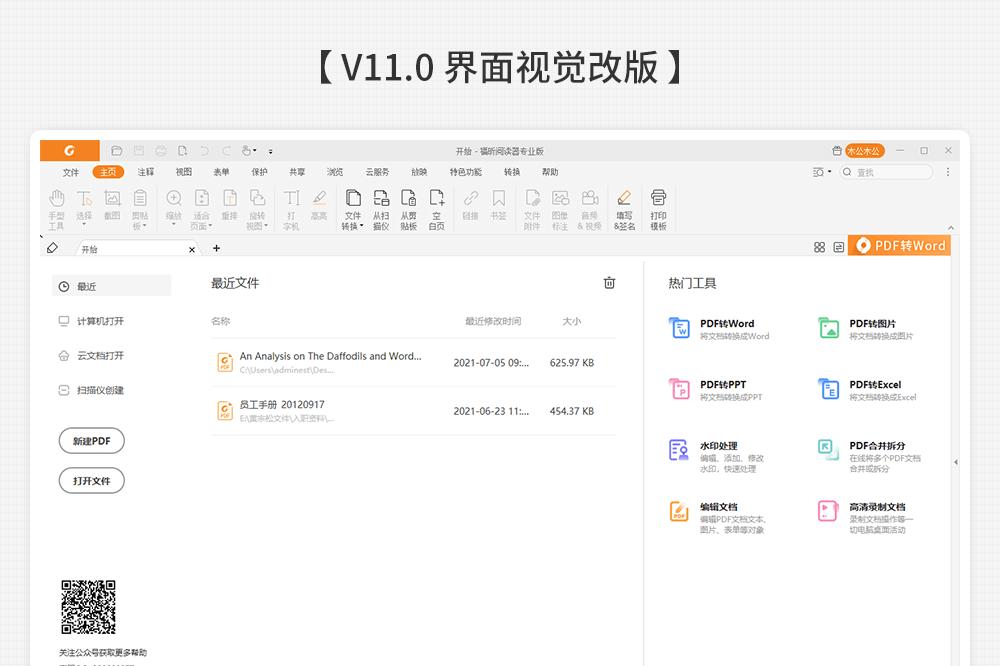Select the 手型工具 hand tool
Viewport: 1000px width, 666px height.
57,209
